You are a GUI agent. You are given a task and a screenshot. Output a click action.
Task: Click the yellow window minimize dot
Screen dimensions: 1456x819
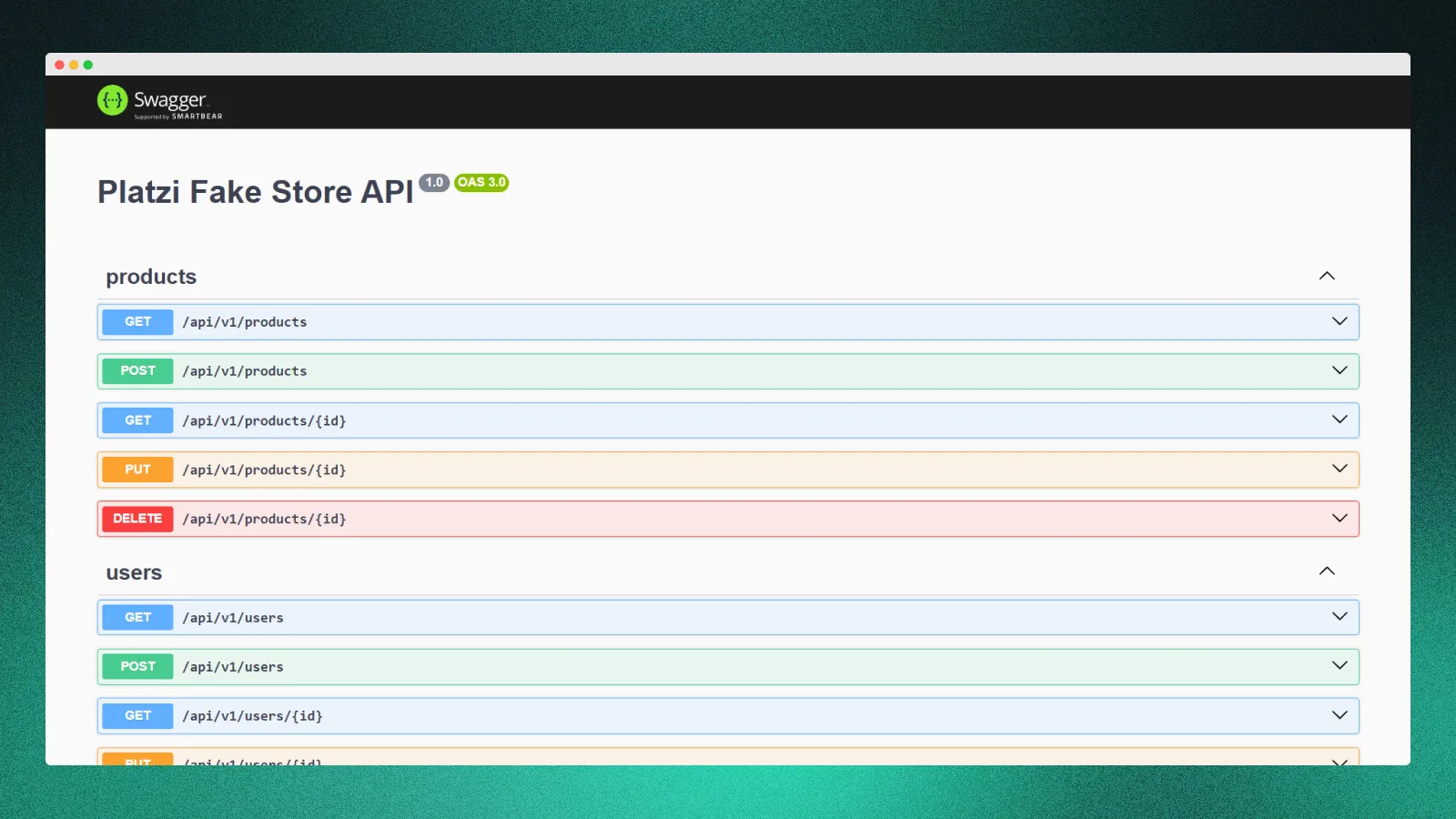(74, 65)
